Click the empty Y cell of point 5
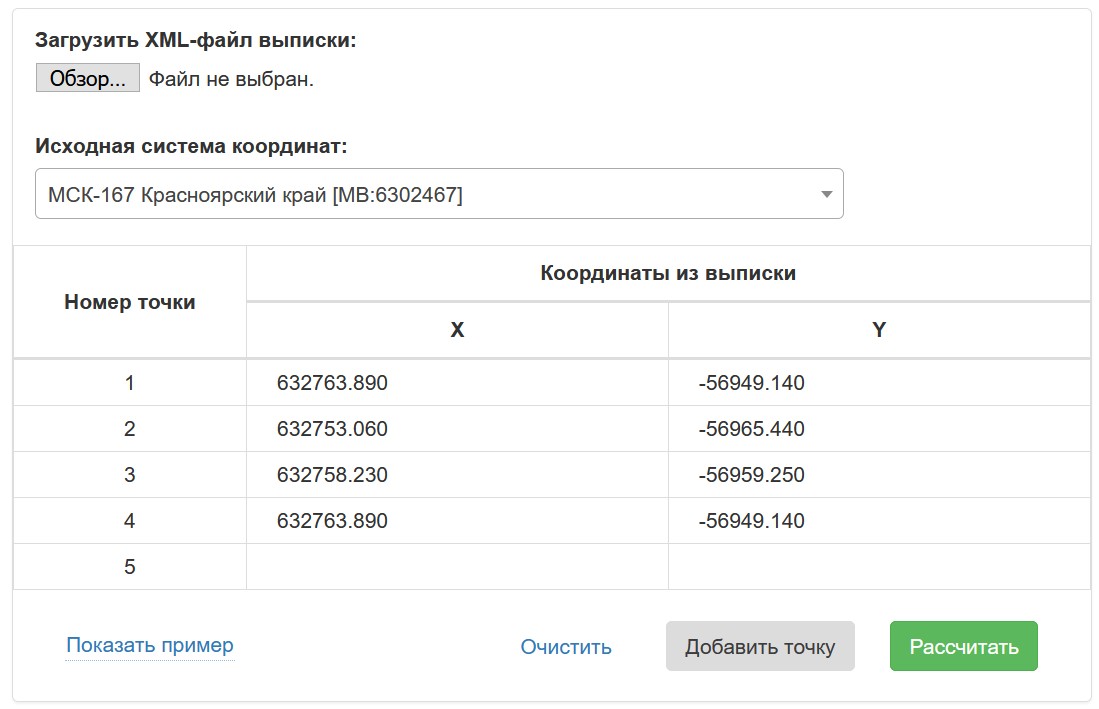The height and width of the screenshot is (709, 1099). [878, 565]
